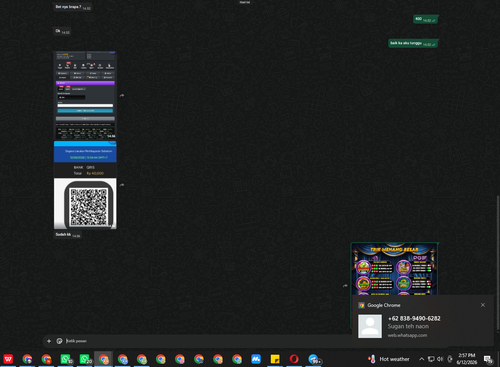500x367 pixels.
Task: Forward the QR code payment image
Action: (122, 185)
